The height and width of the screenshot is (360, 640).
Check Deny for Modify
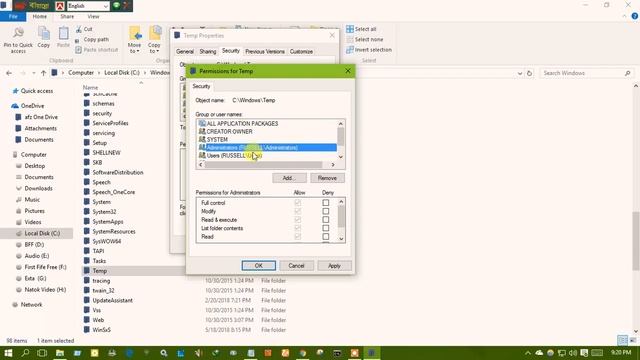(x=326, y=211)
